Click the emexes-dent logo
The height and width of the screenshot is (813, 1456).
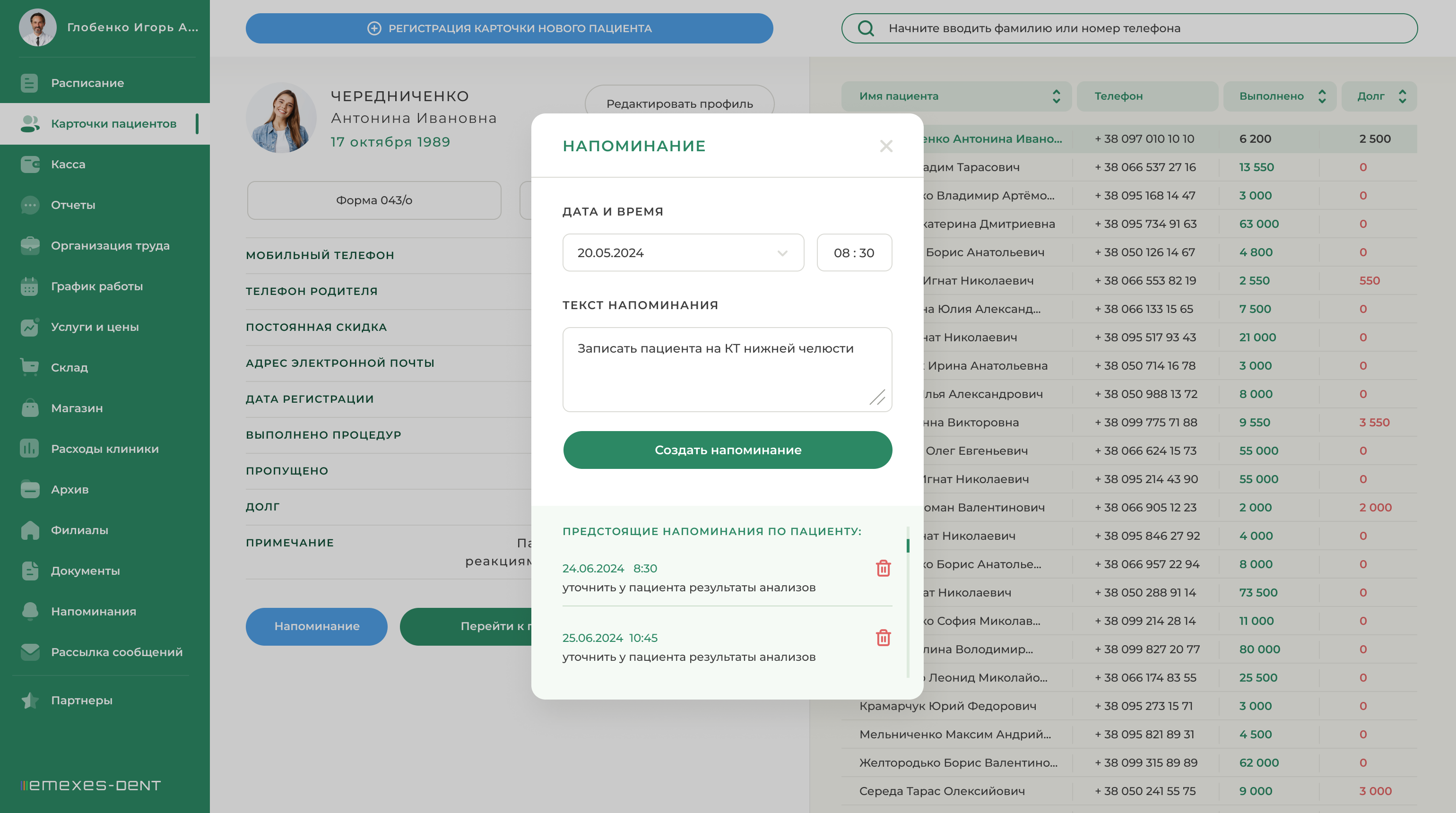90,785
